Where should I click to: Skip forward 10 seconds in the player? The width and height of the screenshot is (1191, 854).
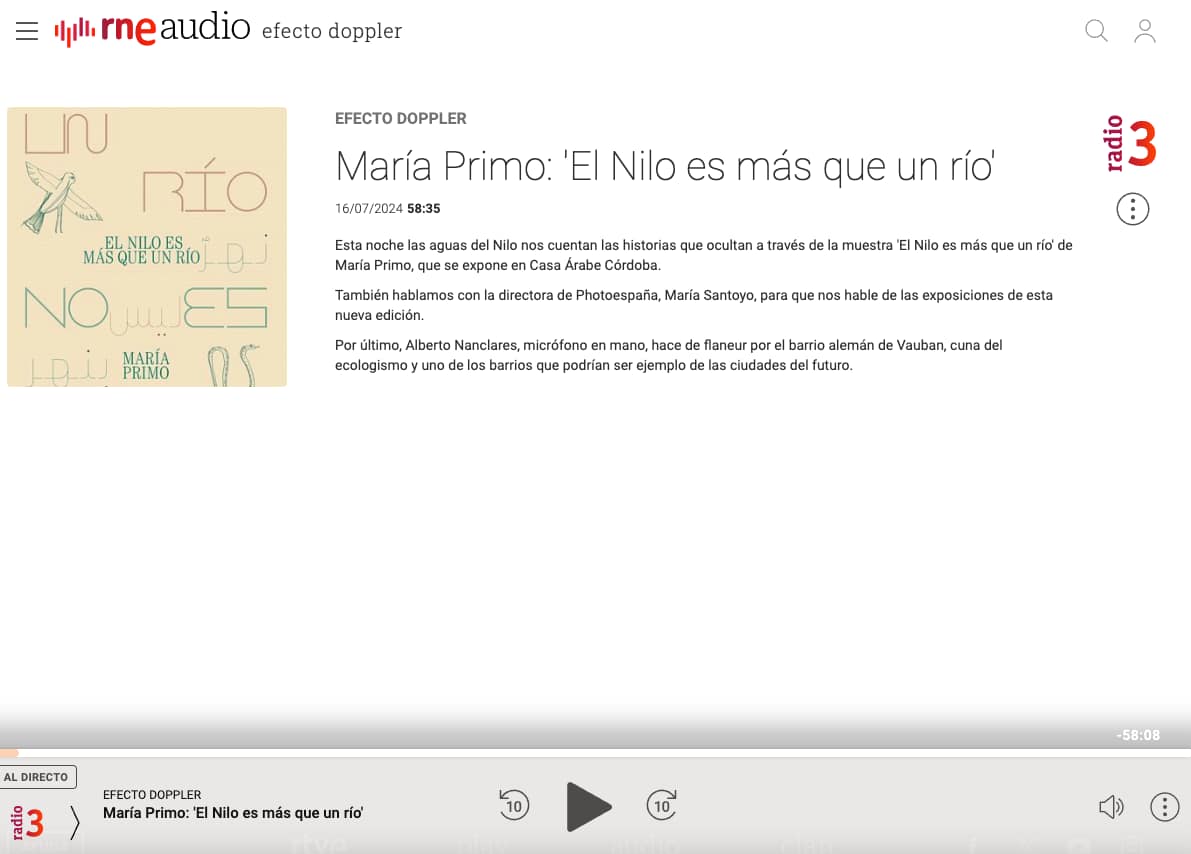point(662,805)
